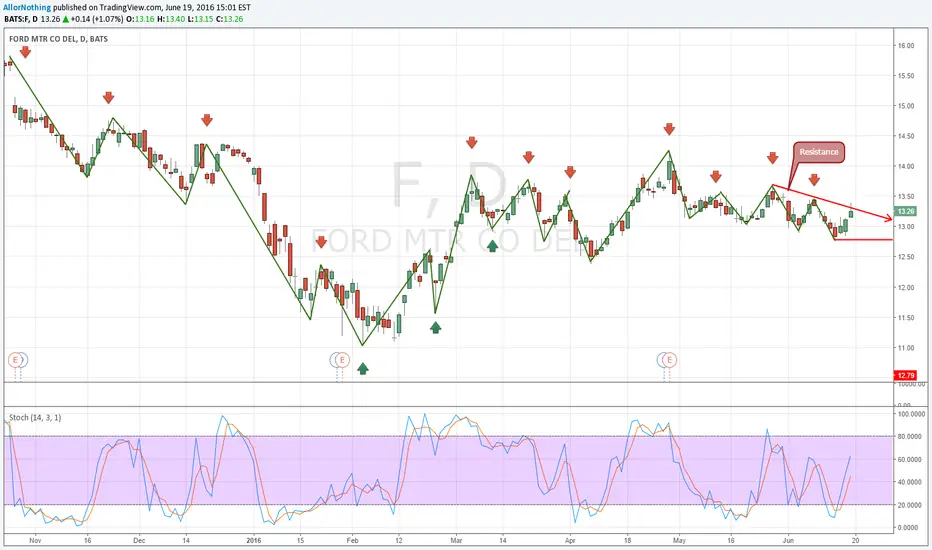Image resolution: width=932 pixels, height=550 pixels.
Task: Click the 14.50 price axis label
Action: [906, 136]
